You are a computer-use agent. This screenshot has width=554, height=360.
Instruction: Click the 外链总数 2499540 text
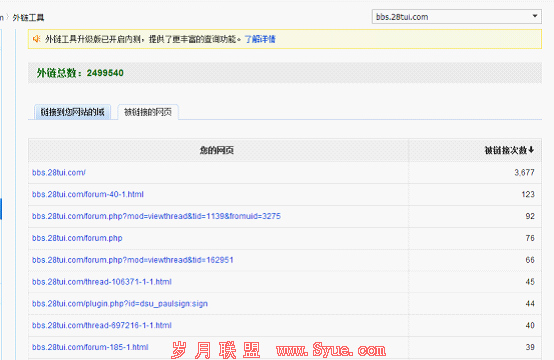point(80,73)
